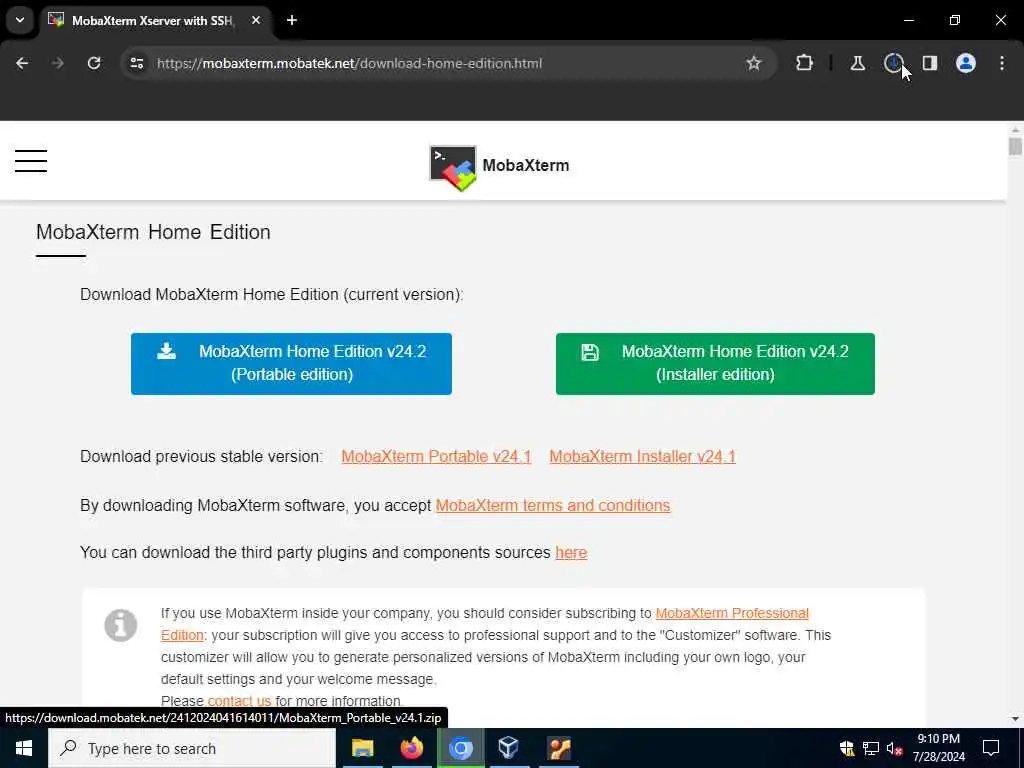Open File Explorer from taskbar
This screenshot has width=1024, height=768.
[362, 748]
